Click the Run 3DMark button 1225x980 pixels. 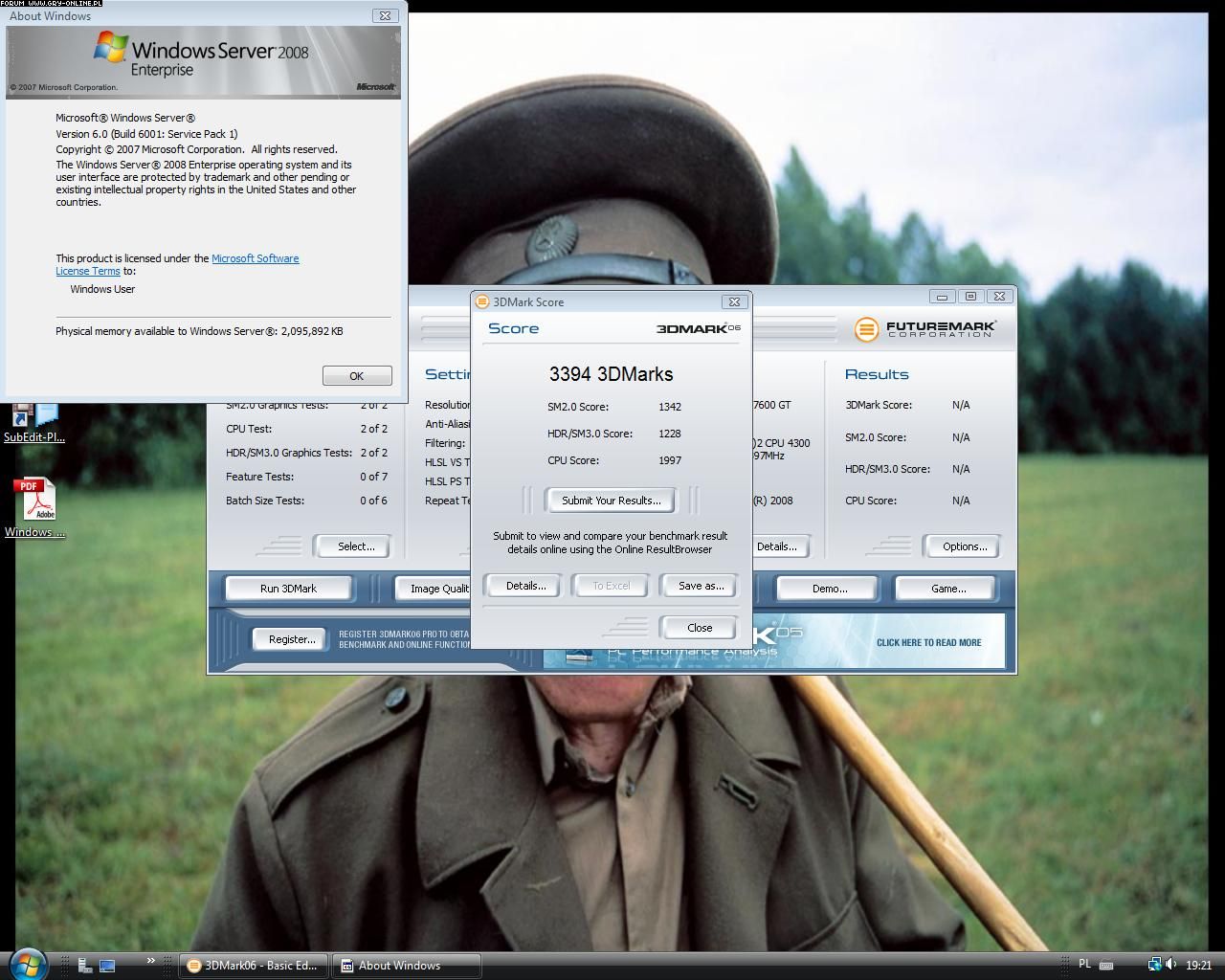click(x=288, y=589)
